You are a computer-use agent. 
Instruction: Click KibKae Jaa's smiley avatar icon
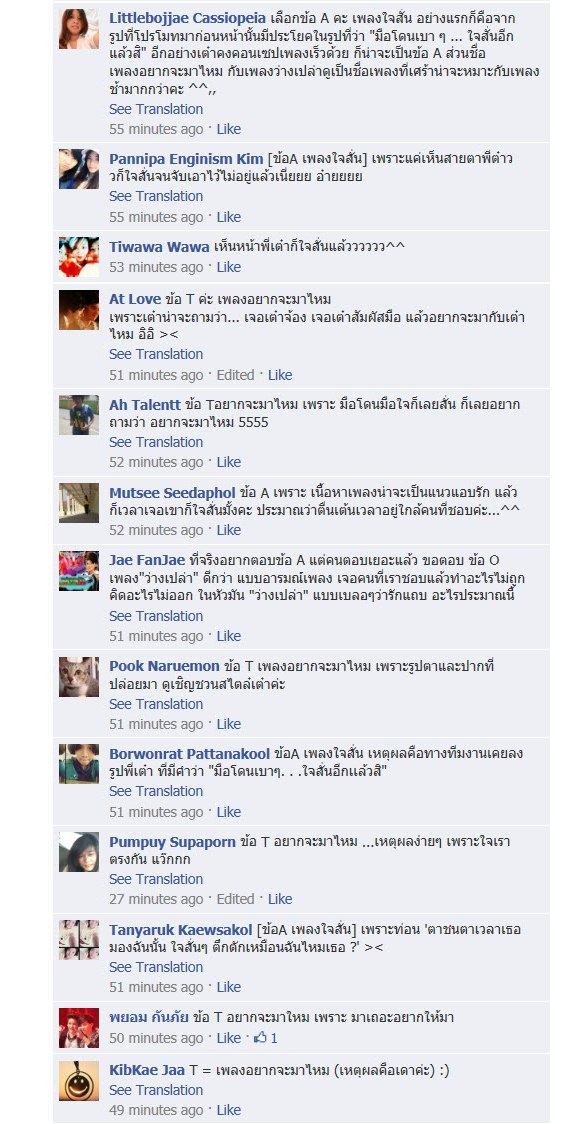pyautogui.click(x=79, y=1081)
